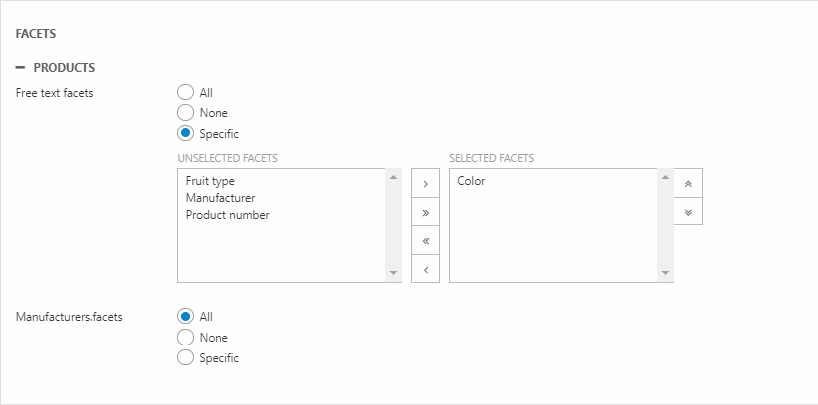This screenshot has width=818, height=405.
Task: Choose None for Manufacturers.facets
Action: (x=185, y=338)
